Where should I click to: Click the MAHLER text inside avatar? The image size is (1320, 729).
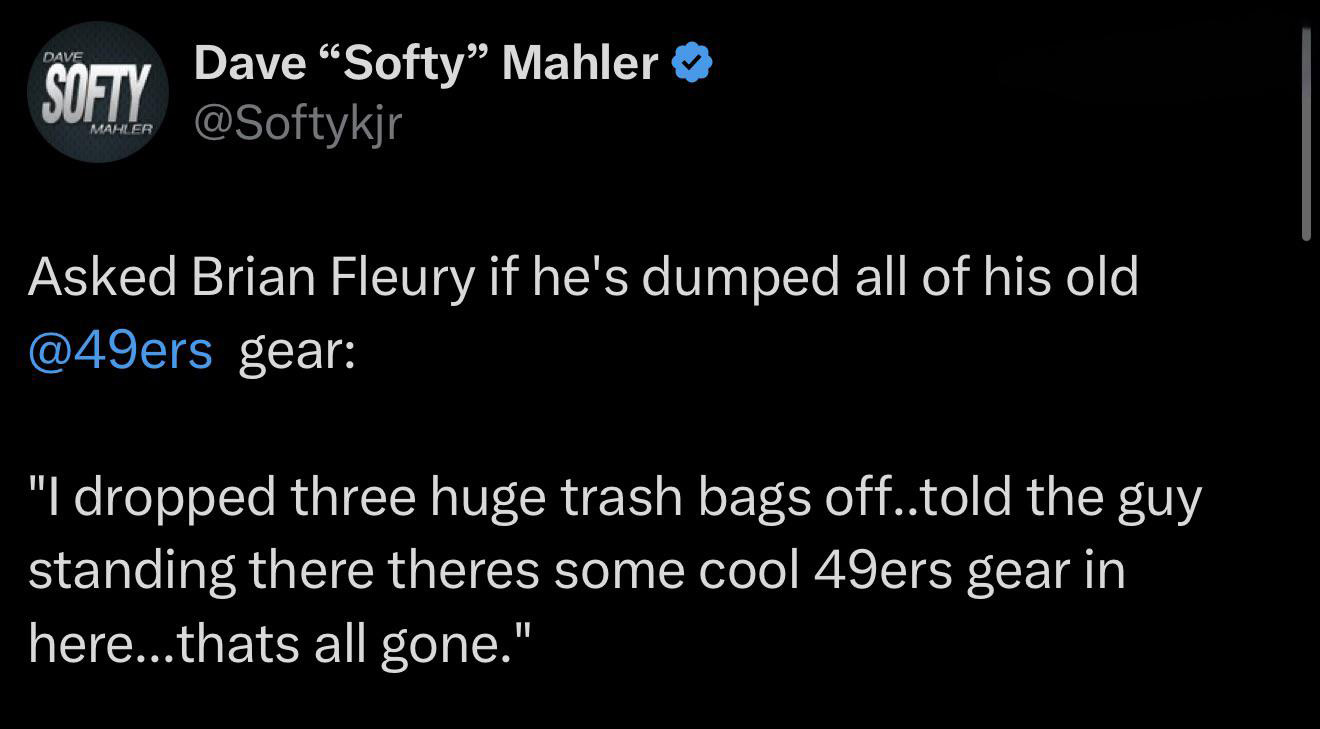tap(121, 130)
